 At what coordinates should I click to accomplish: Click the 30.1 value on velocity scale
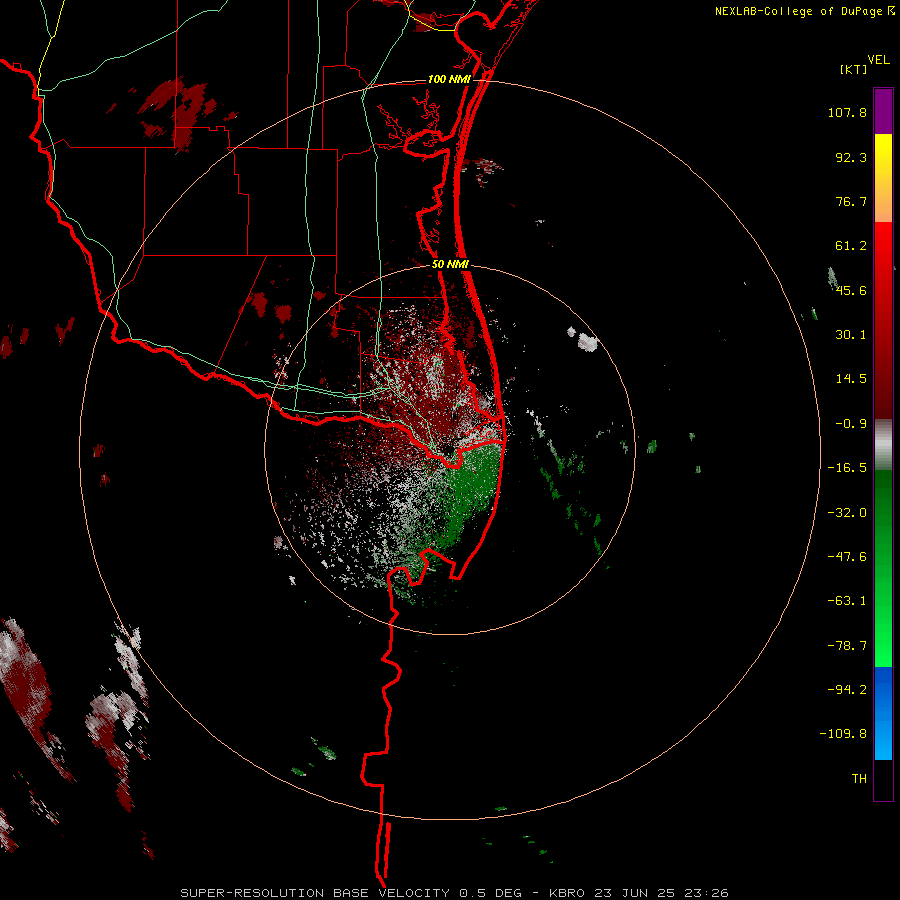[851, 335]
